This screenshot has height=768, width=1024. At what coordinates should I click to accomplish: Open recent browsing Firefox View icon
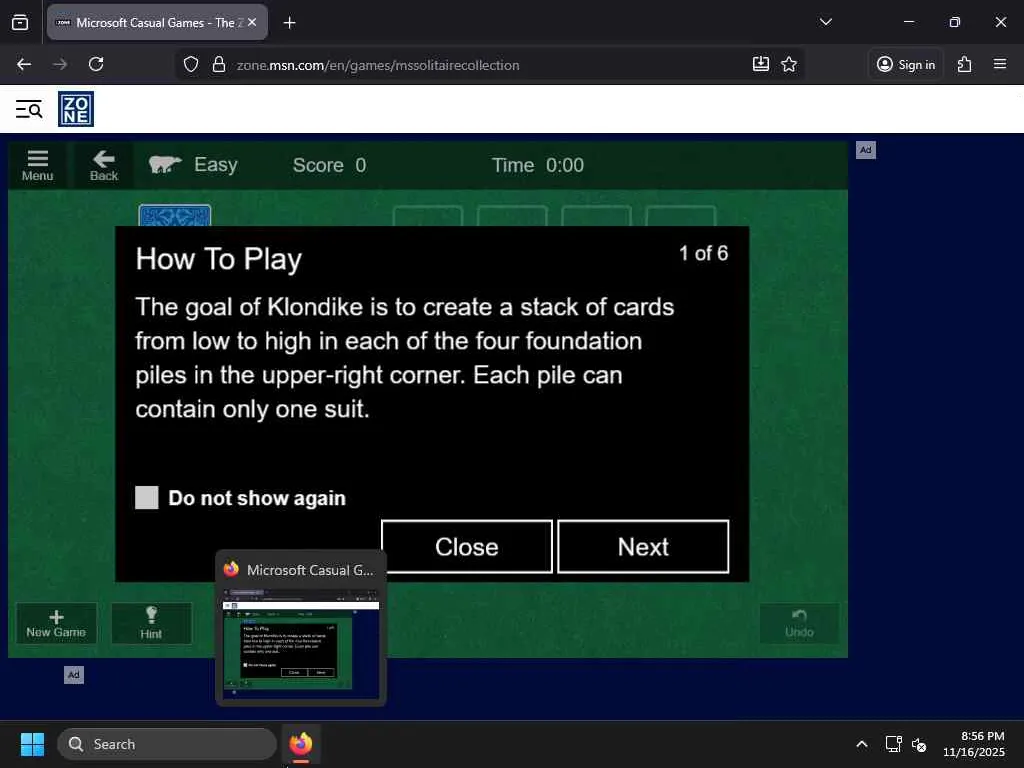pos(20,22)
